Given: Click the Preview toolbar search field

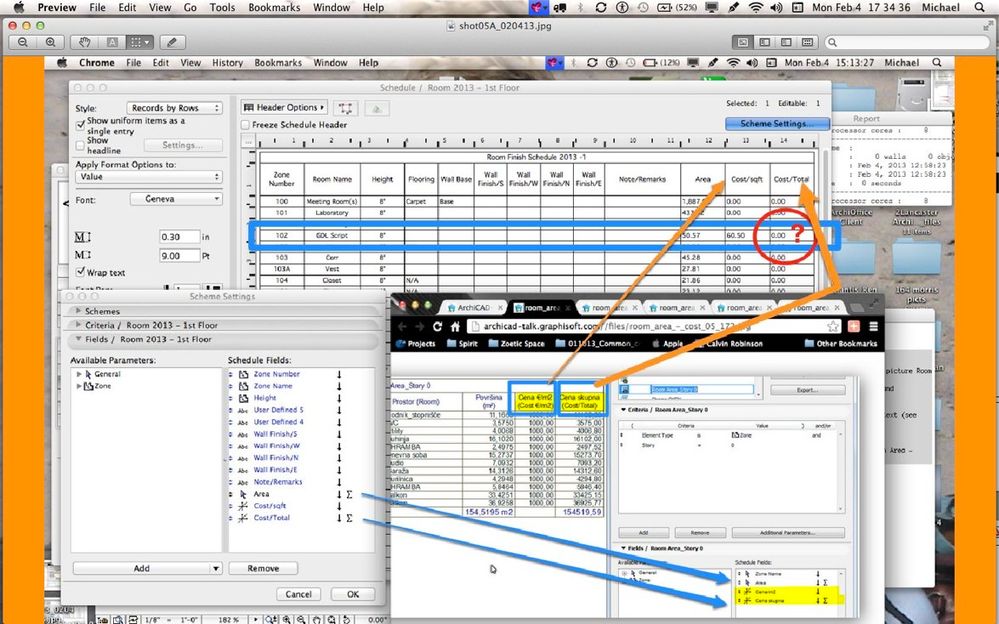Looking at the screenshot, I should coord(908,42).
